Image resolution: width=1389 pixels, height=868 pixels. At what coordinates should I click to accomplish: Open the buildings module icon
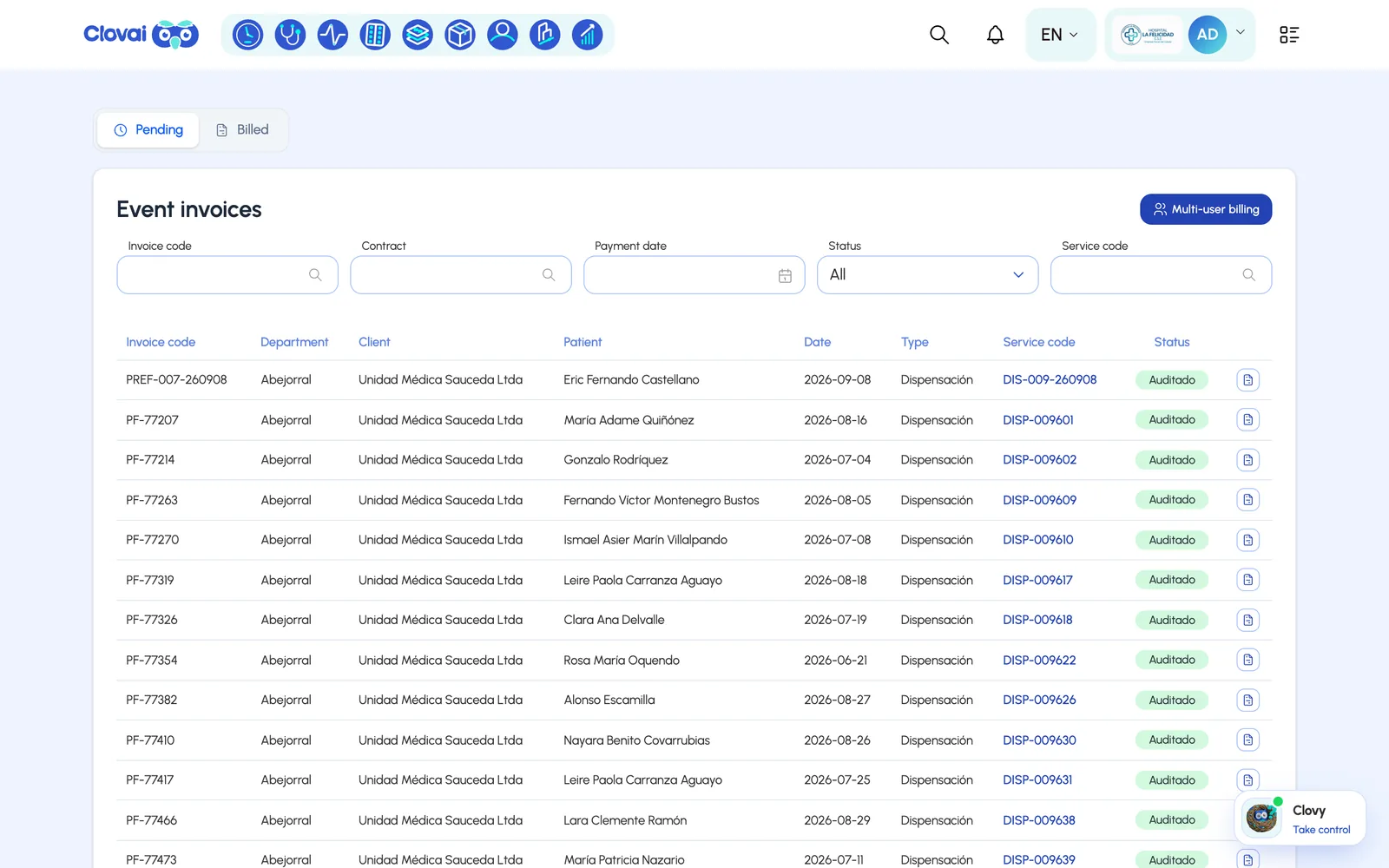(x=545, y=35)
